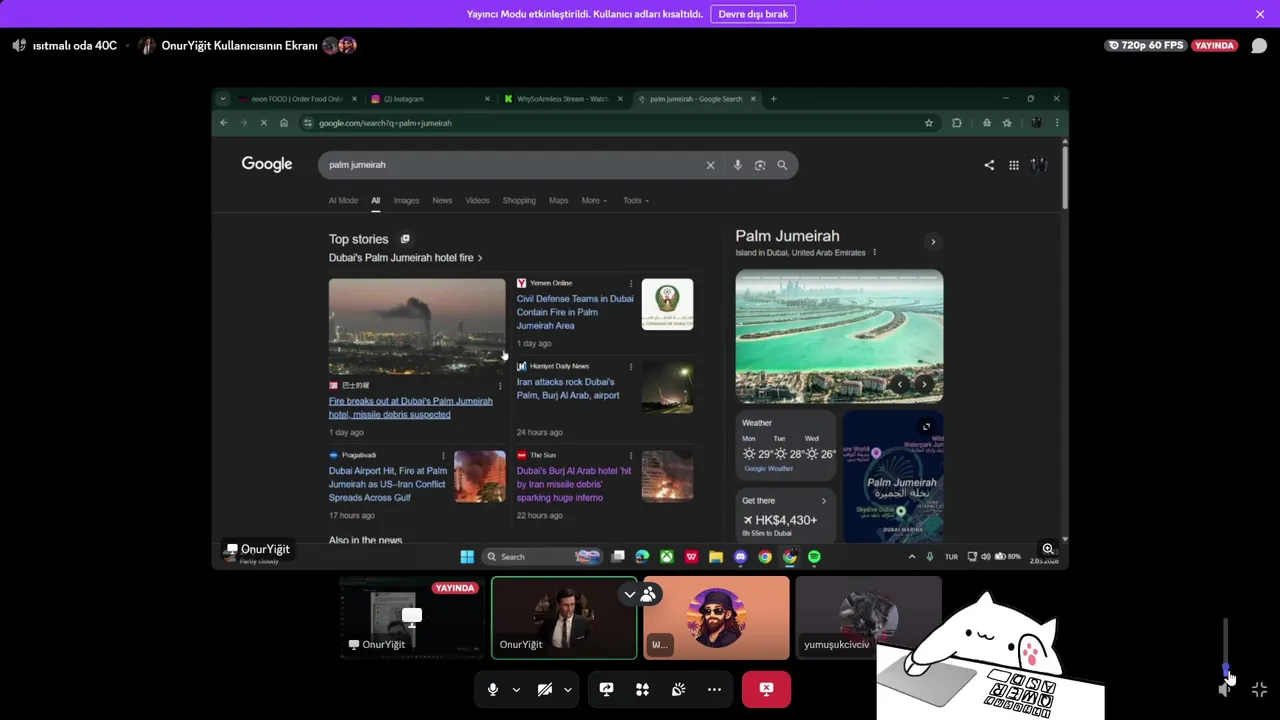
Task: Open Chrome three-dot menu
Action: coord(1057,123)
